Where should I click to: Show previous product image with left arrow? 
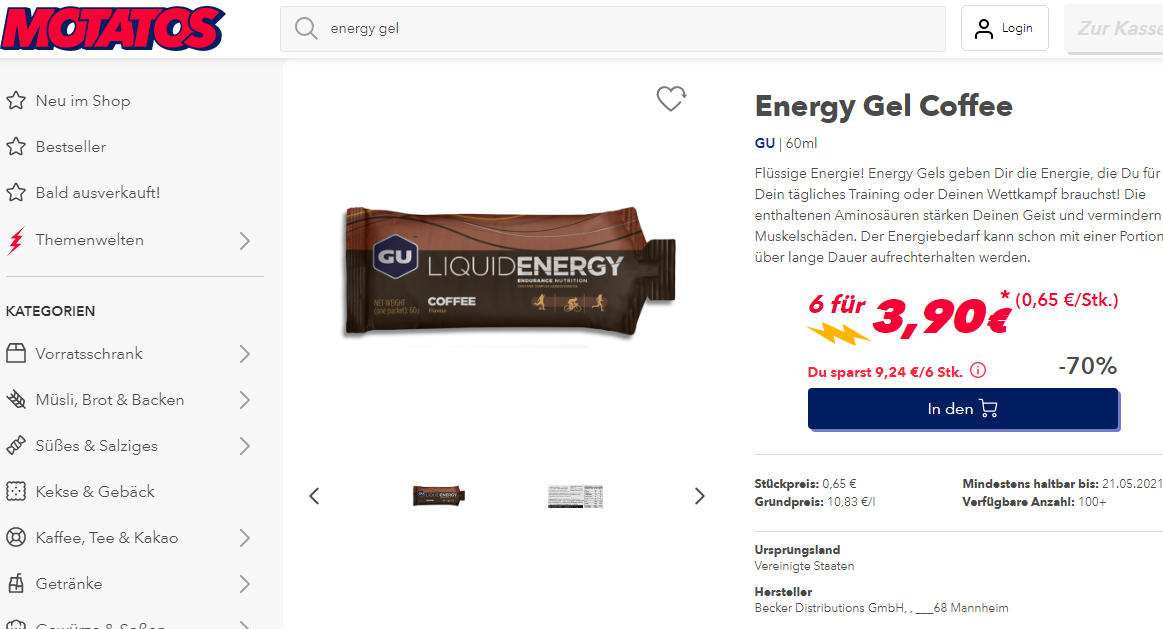point(314,496)
